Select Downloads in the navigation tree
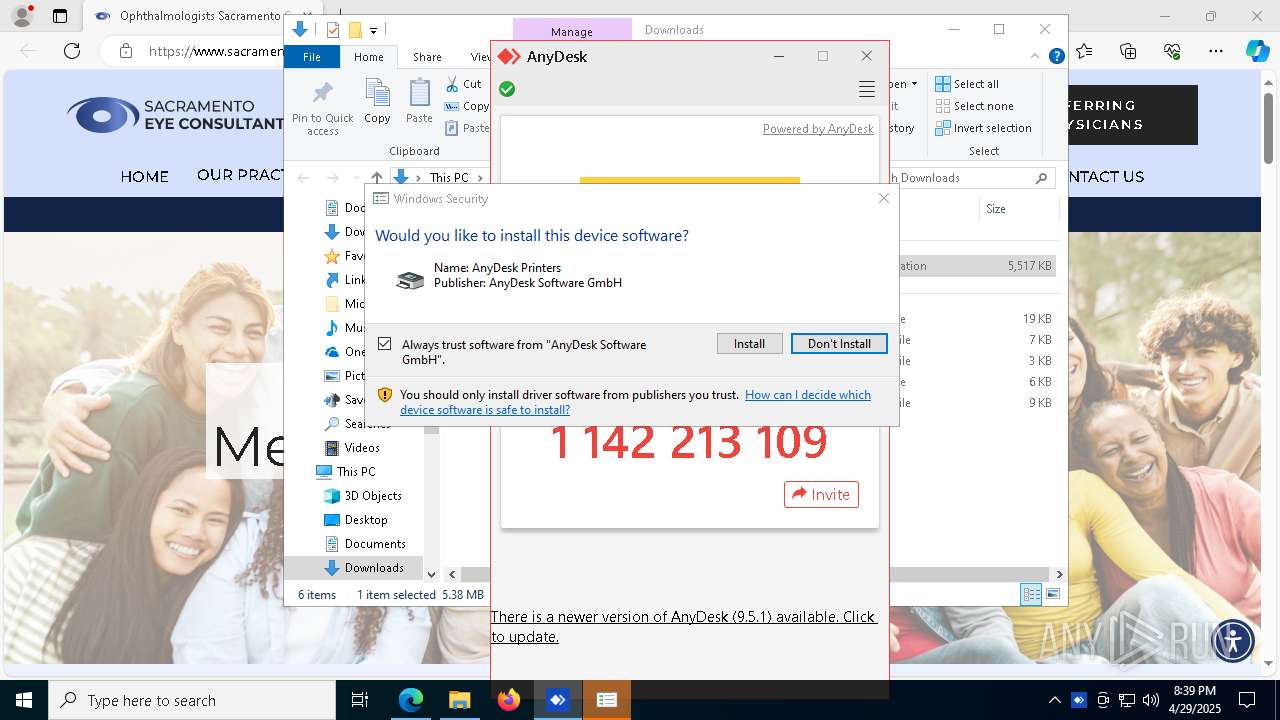This screenshot has width=1280, height=720. click(x=374, y=568)
